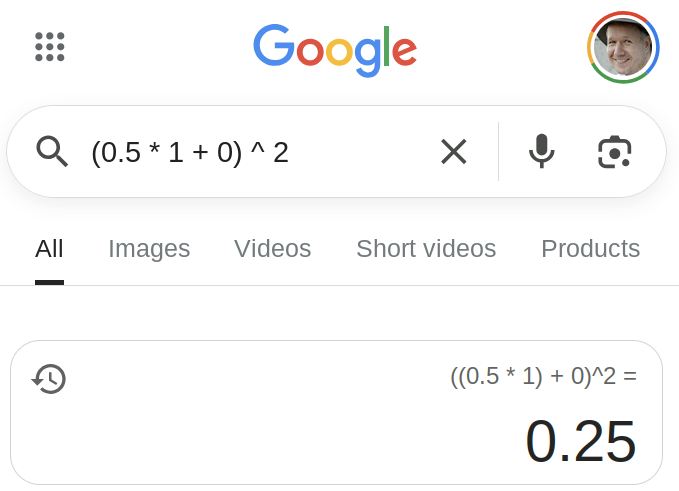Clear the search query with X

point(453,151)
